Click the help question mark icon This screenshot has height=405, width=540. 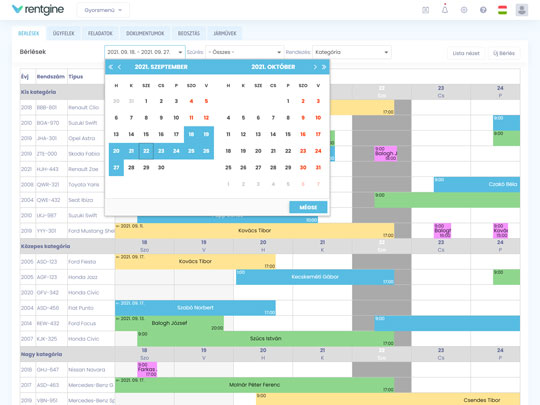tap(483, 10)
